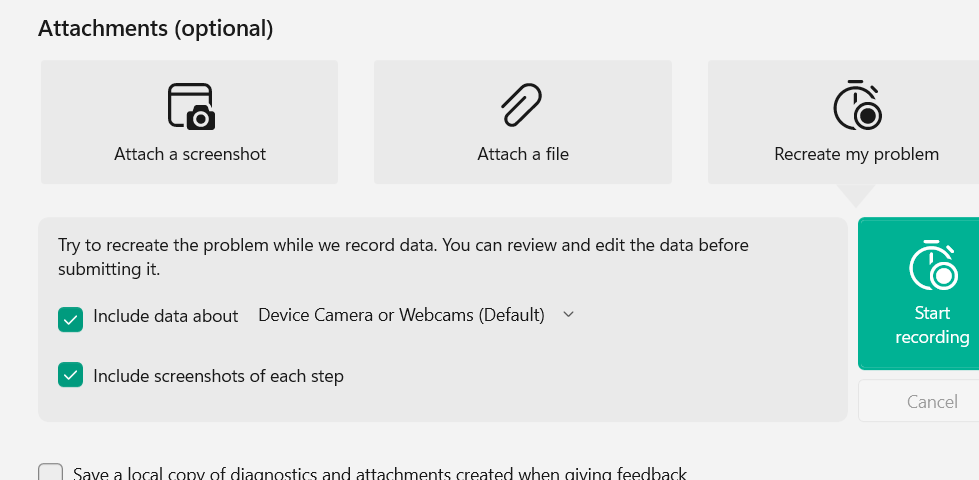The height and width of the screenshot is (480, 979).
Task: Click the callout pointer below Recreate my problem
Action: 857,195
